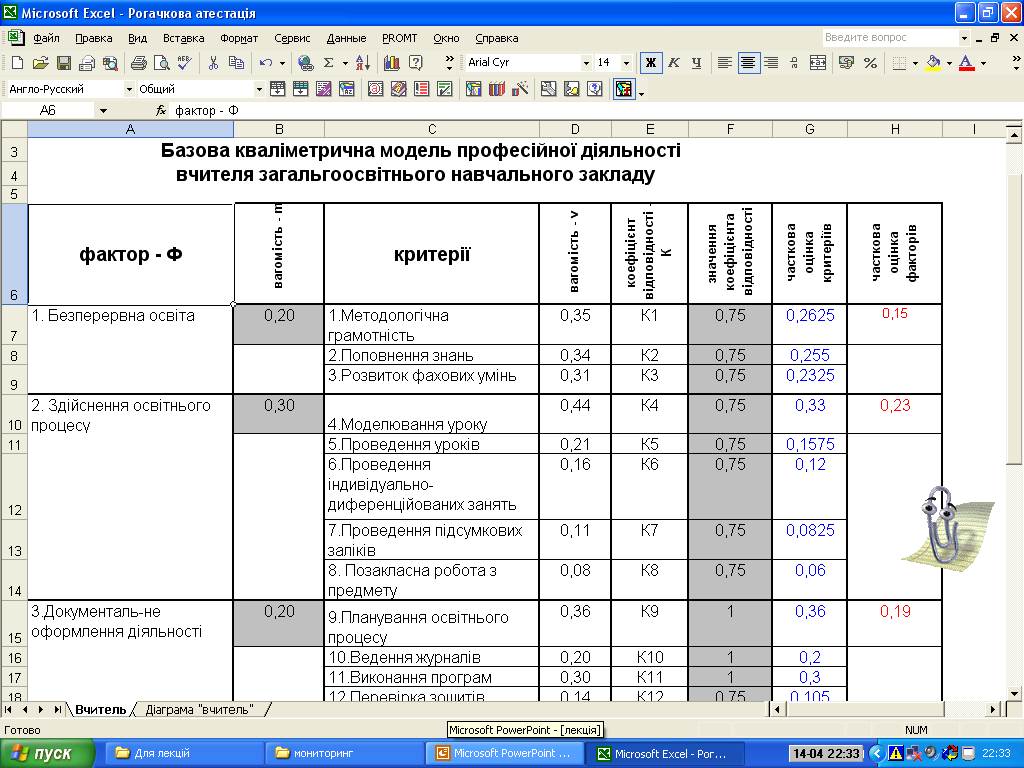Image resolution: width=1024 pixels, height=768 pixels.
Task: Open the font name dropdown (Arial Cyr)
Action: (586, 63)
